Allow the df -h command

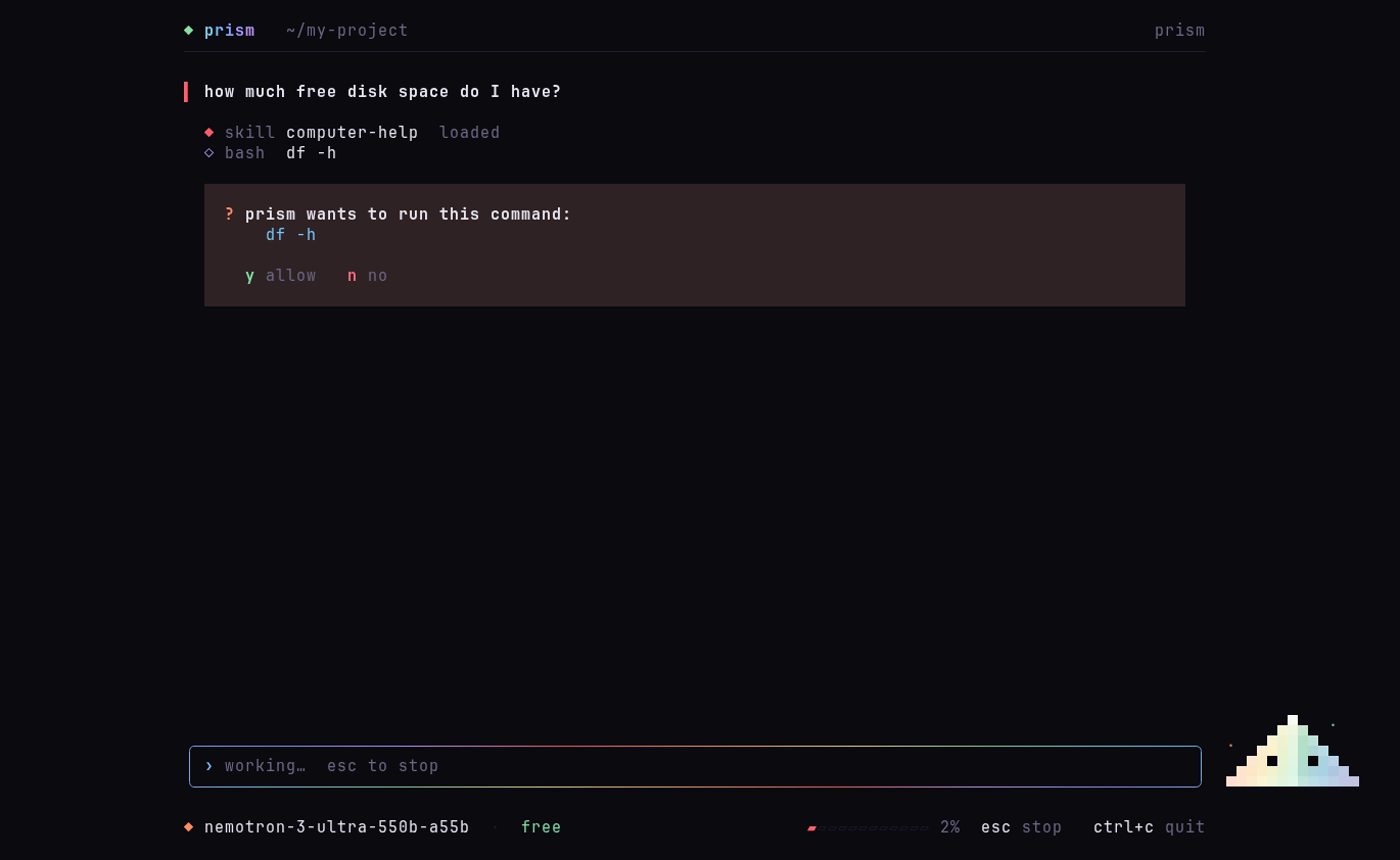click(281, 275)
